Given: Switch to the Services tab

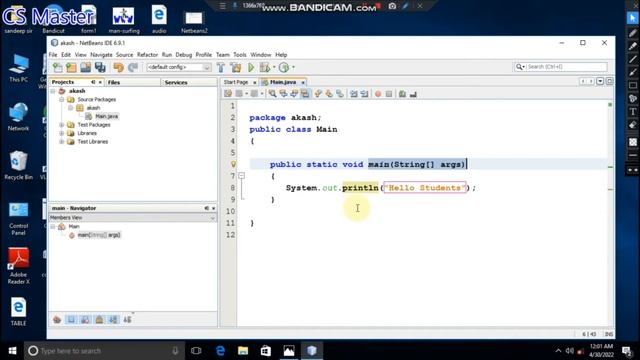Looking at the screenshot, I should 189,82.
